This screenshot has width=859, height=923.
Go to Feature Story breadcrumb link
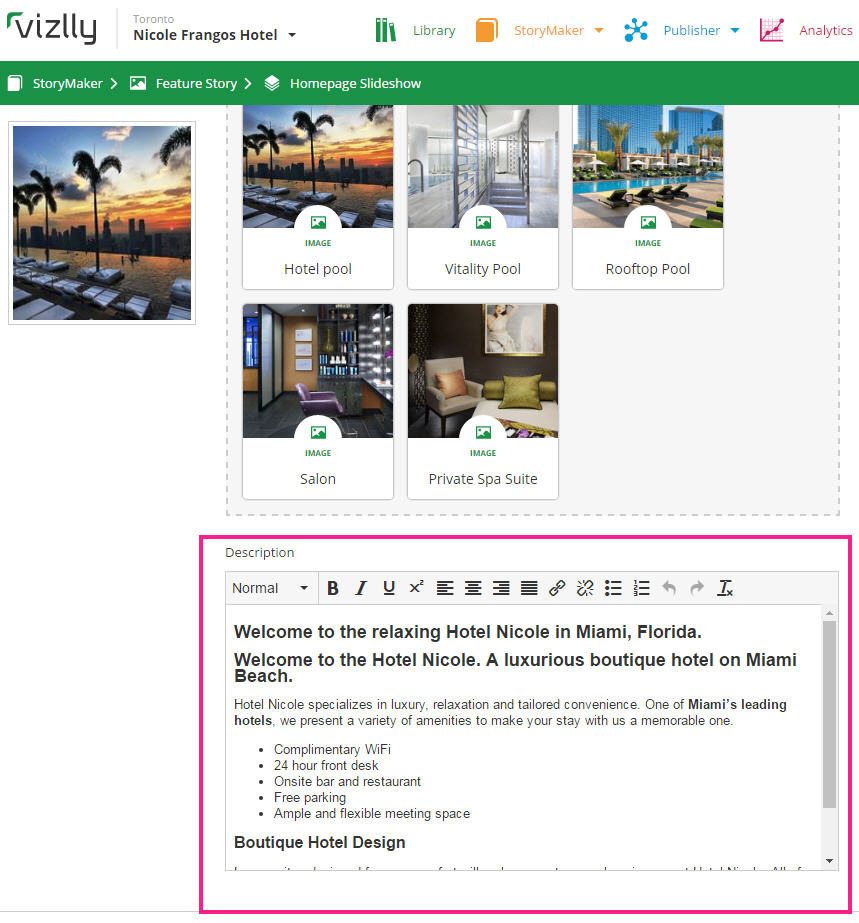[x=196, y=84]
